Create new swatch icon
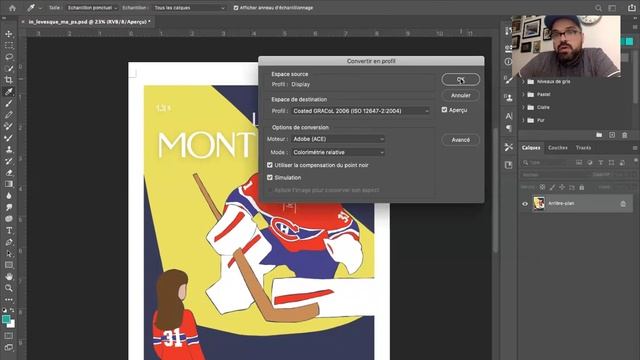Screen dimensions: 640x360 click(612, 135)
